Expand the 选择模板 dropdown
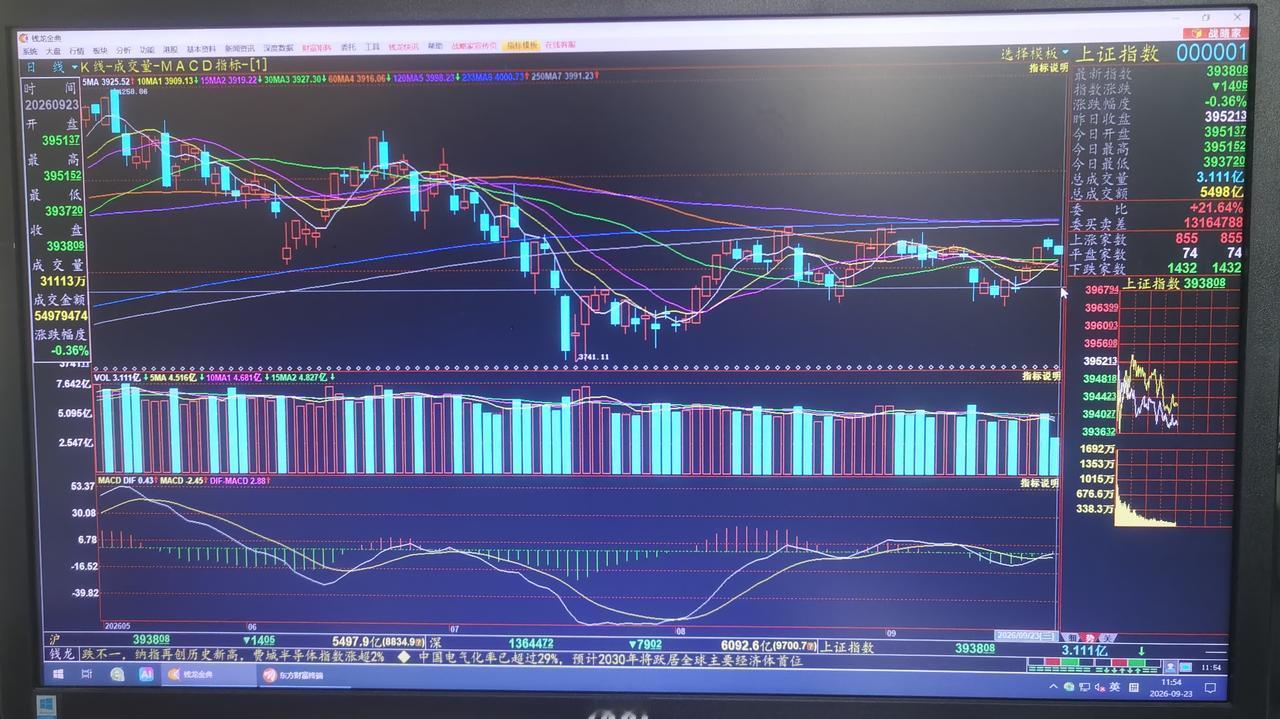This screenshot has width=1280, height=719. [x=1035, y=53]
